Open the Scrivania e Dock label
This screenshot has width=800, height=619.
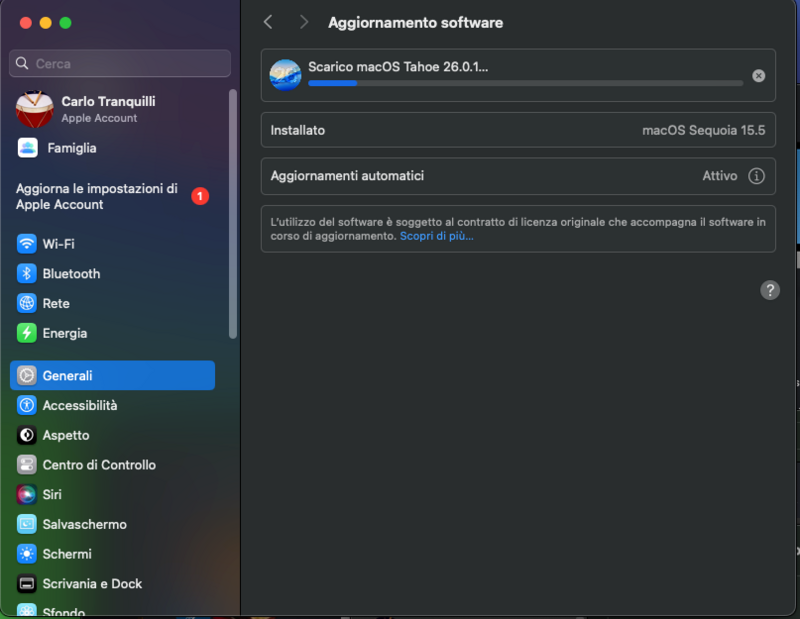click(92, 584)
